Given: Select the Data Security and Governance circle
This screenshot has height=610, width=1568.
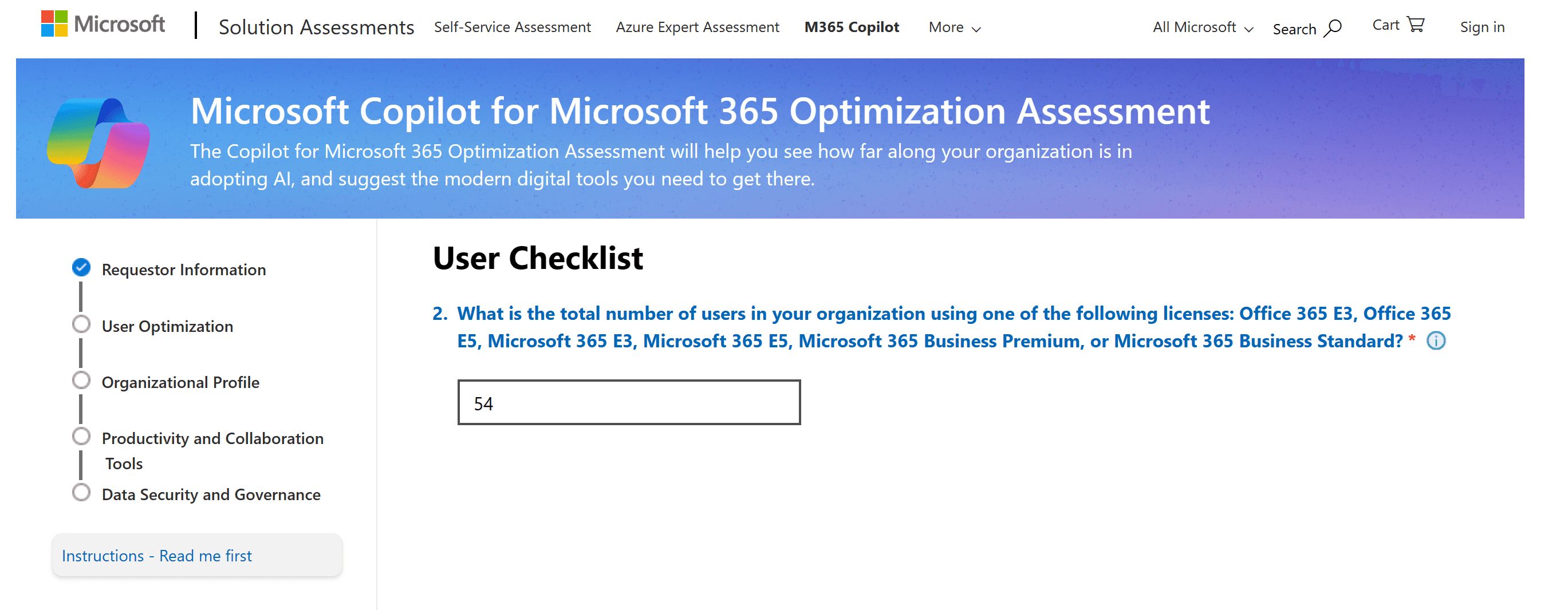Looking at the screenshot, I should tap(81, 493).
